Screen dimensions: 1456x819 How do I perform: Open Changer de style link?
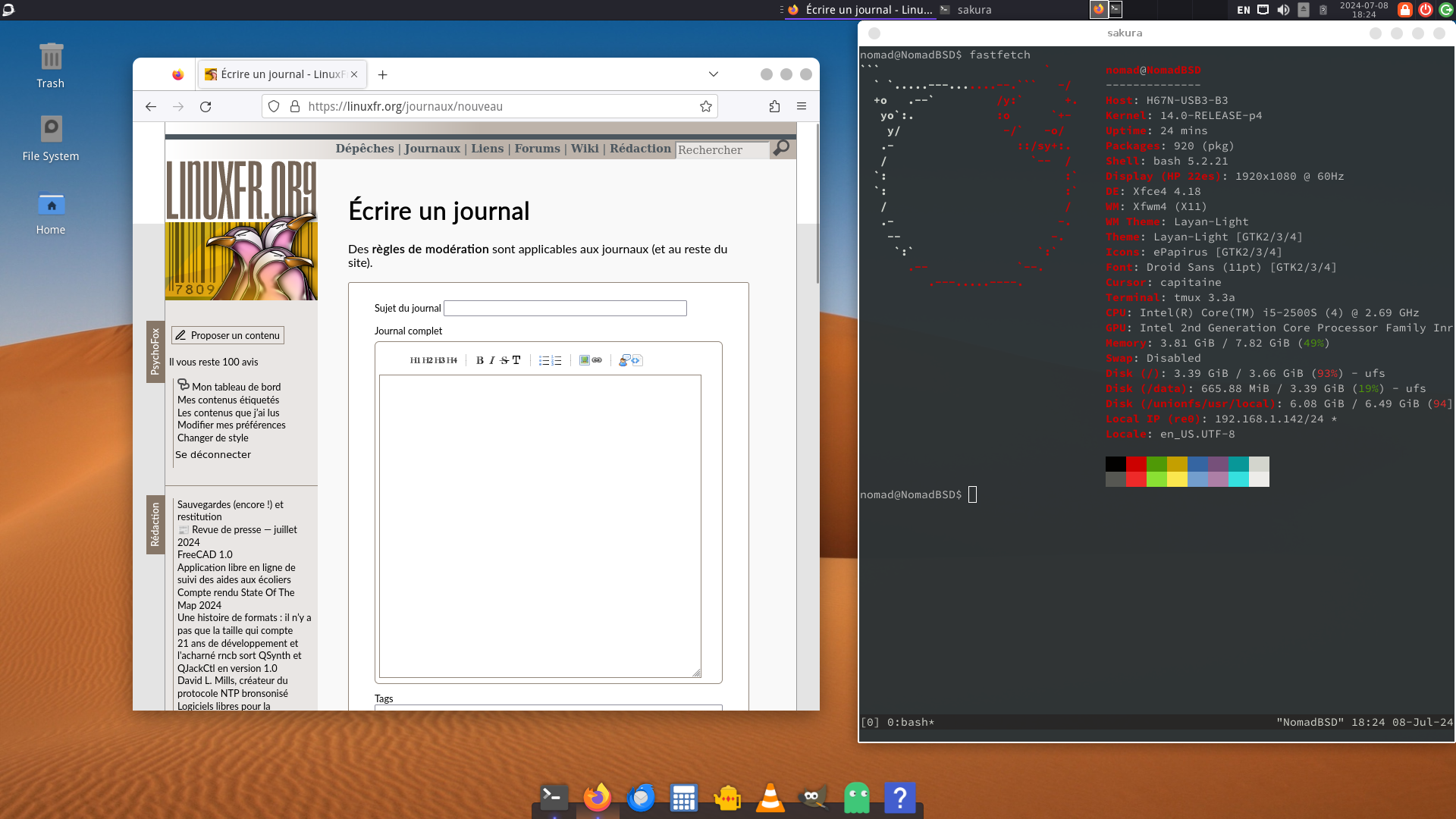tap(213, 438)
